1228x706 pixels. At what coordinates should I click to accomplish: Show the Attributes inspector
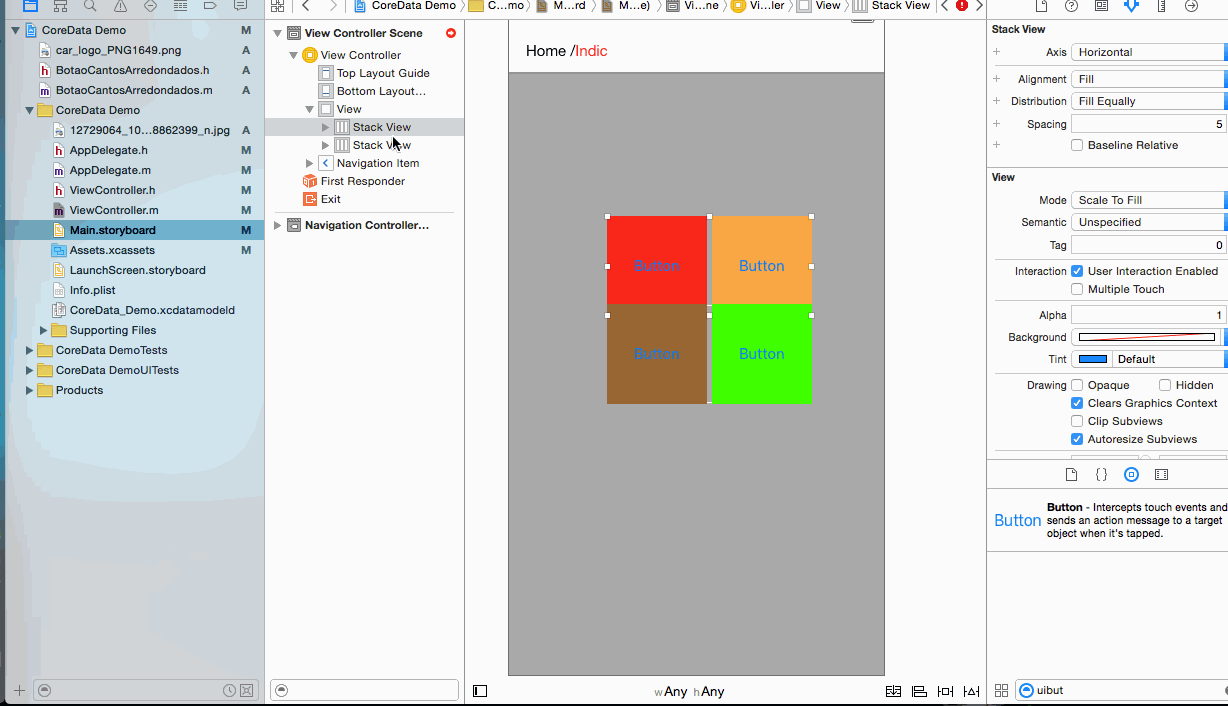[x=1131, y=6]
